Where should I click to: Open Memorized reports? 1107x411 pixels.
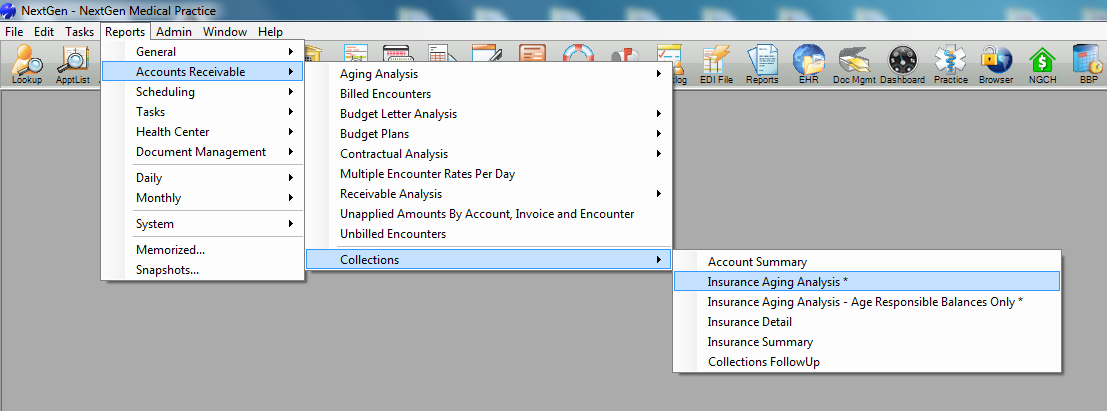(203, 250)
